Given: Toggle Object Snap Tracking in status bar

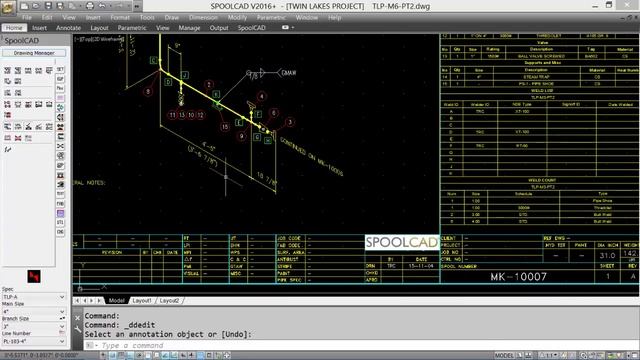Looking at the screenshot, I should pos(164,356).
